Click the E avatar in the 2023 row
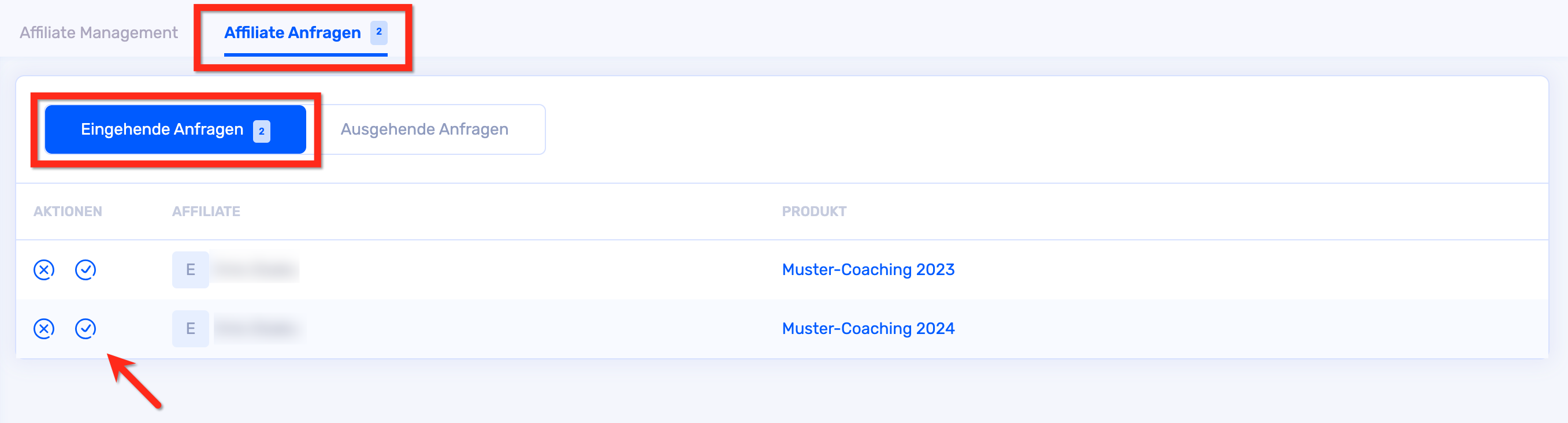The height and width of the screenshot is (423, 1568). point(191,270)
